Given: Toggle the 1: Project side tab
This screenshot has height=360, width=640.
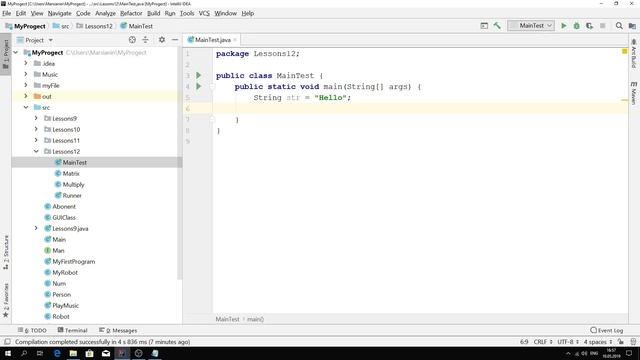Looking at the screenshot, I should pos(6,54).
